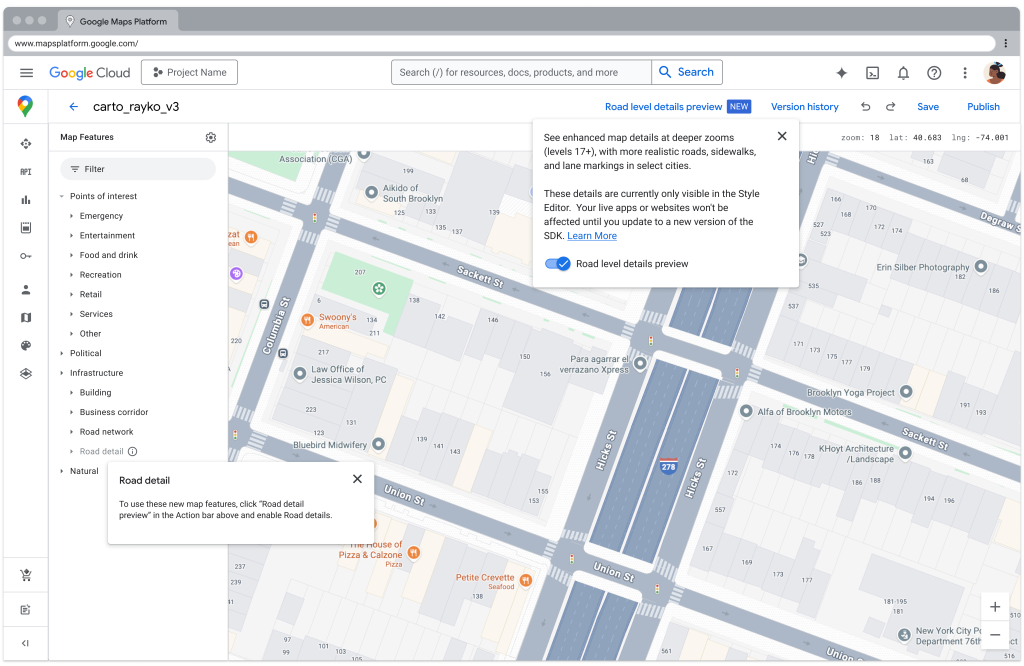Undo the last style change
The image size is (1024, 666).
point(865,106)
